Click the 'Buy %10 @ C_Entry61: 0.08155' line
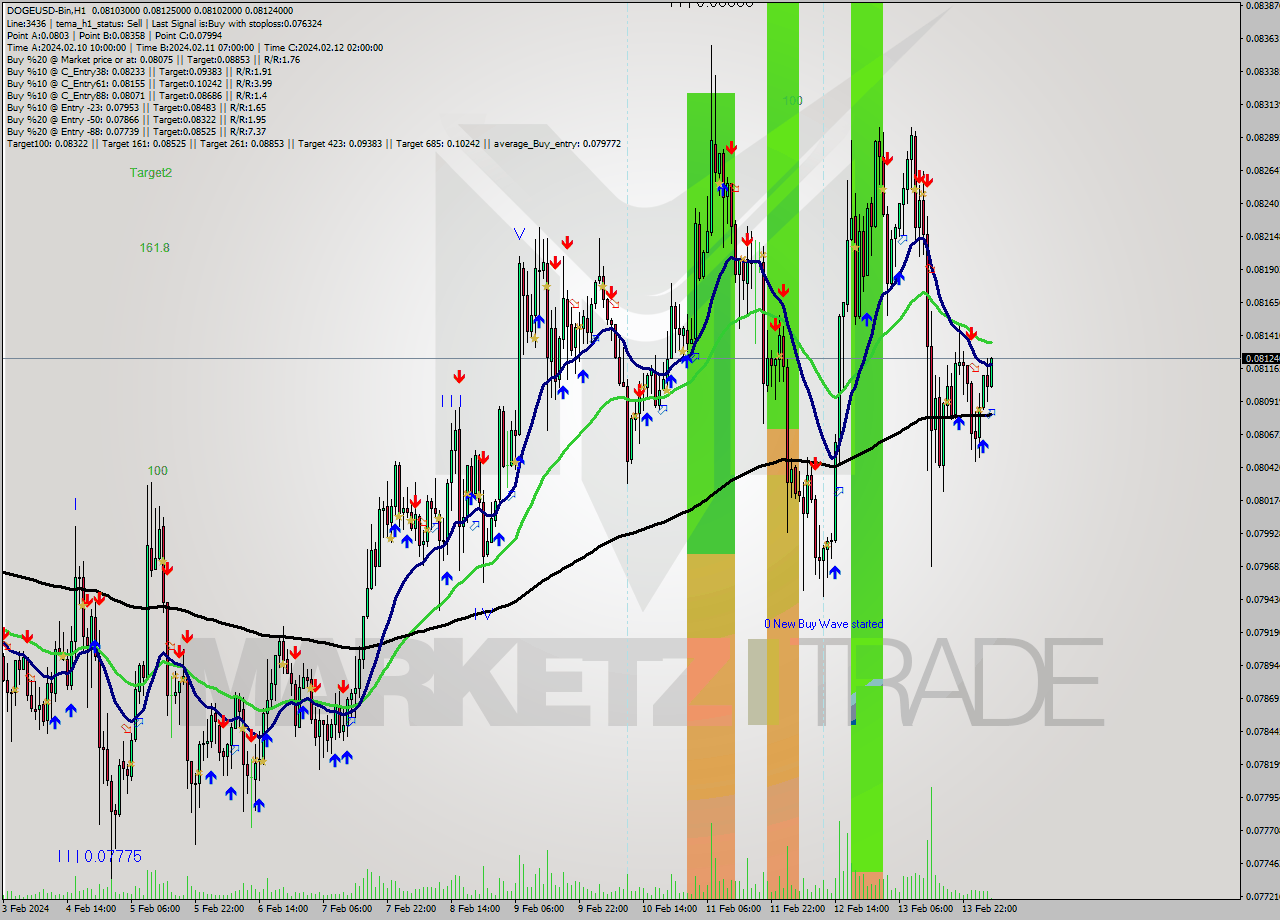 point(139,83)
